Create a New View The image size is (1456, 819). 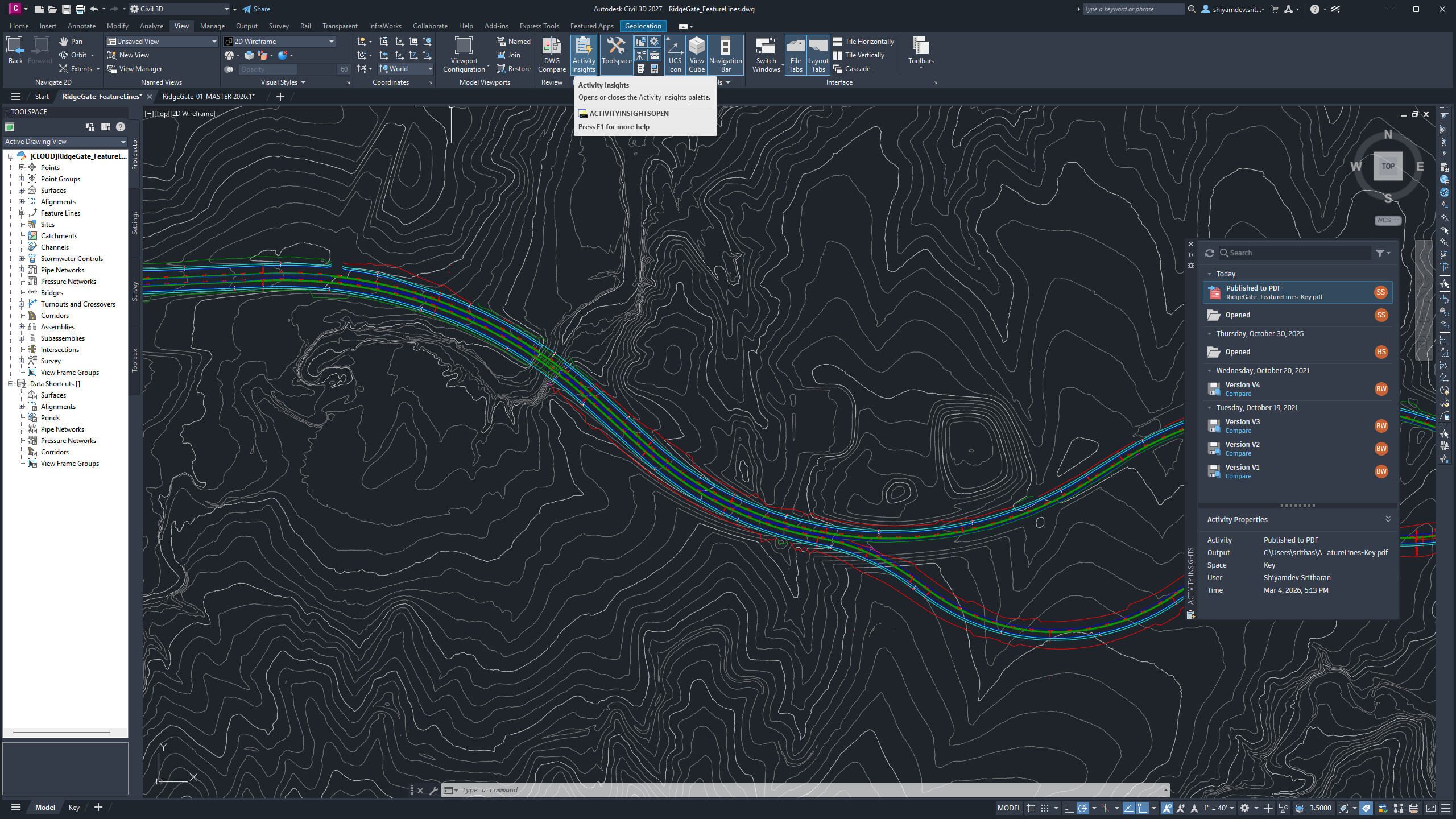[x=128, y=55]
